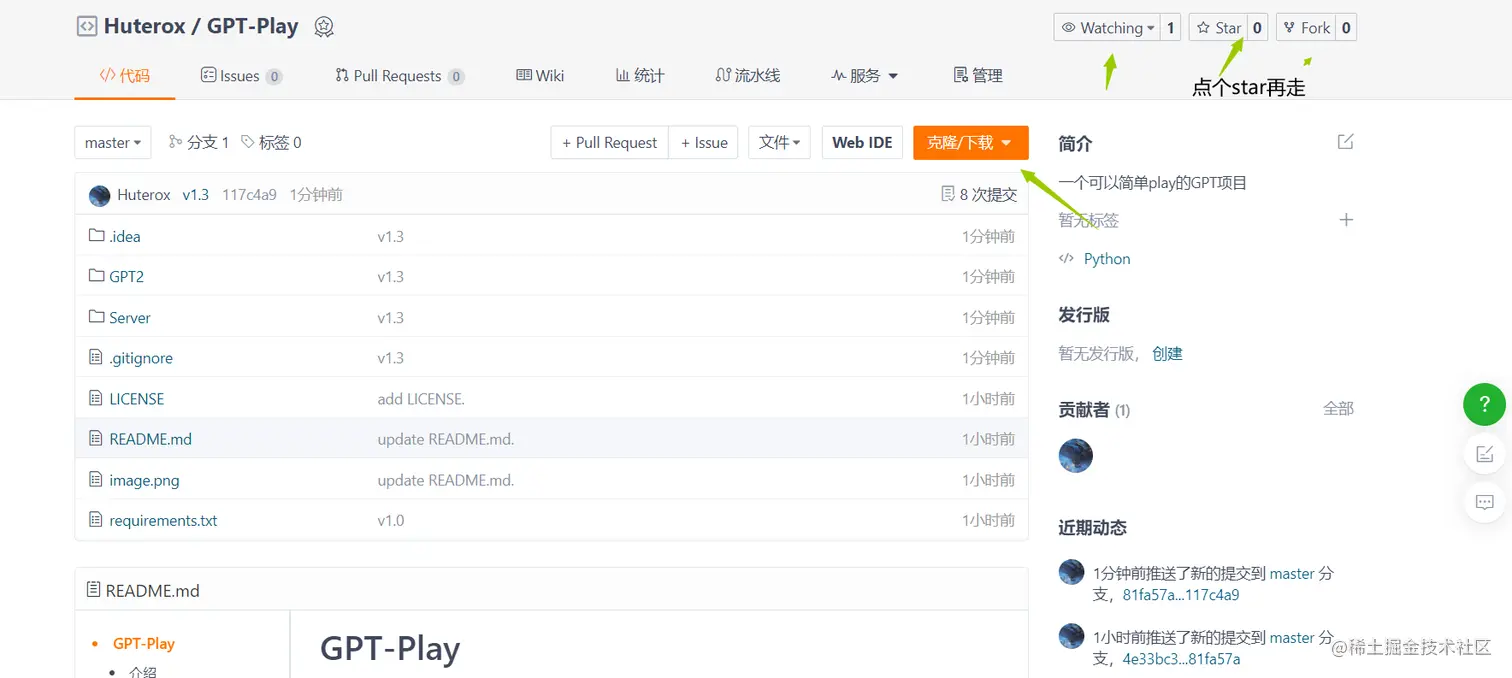This screenshot has height=678, width=1512.
Task: Click contributor avatar under 贡献者
Action: pyautogui.click(x=1076, y=455)
